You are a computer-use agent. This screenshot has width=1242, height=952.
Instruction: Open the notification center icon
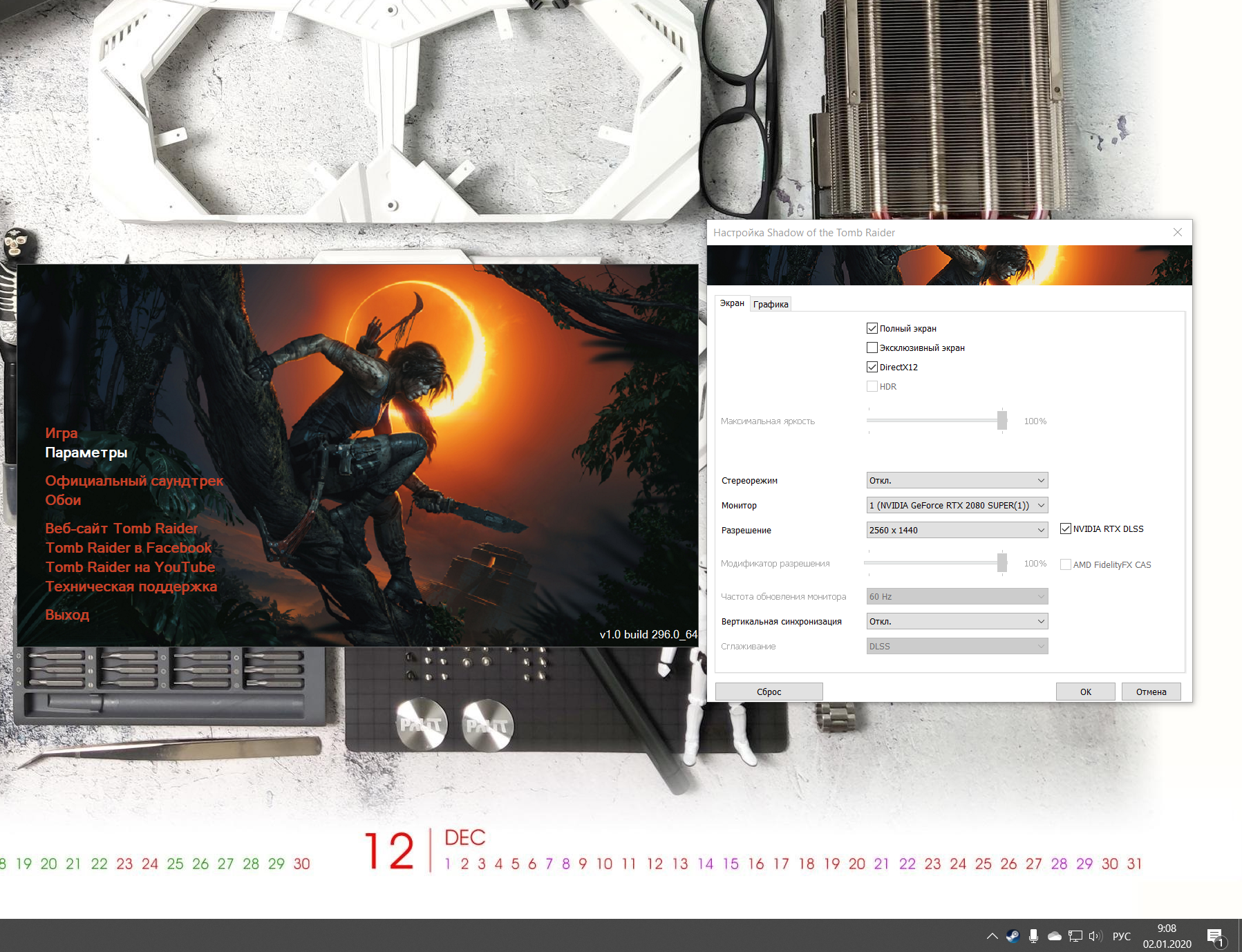pos(1216,937)
